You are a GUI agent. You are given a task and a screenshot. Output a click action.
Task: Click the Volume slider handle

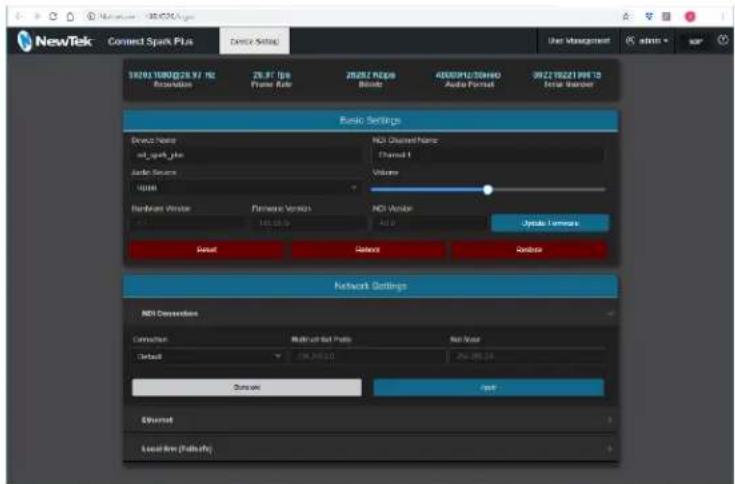(x=488, y=190)
